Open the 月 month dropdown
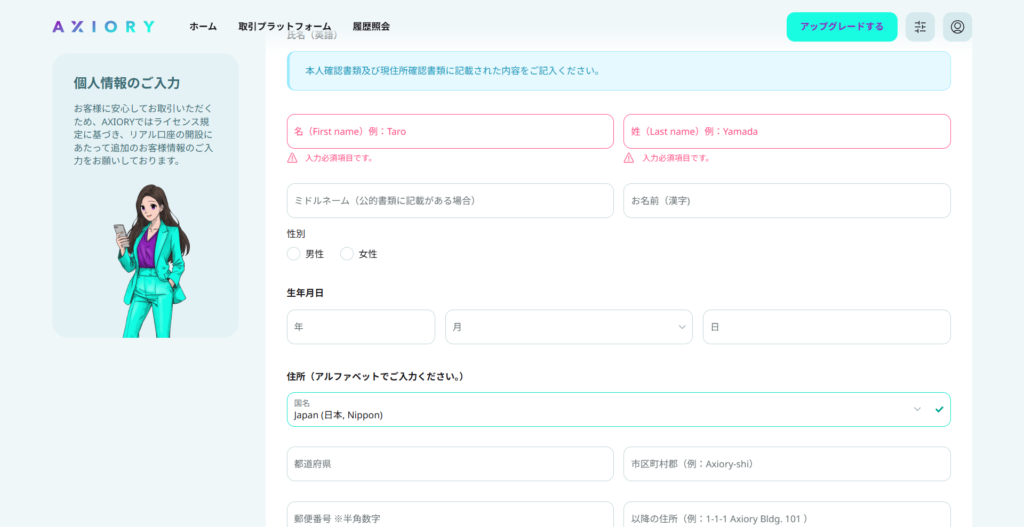1024x527 pixels. click(569, 327)
